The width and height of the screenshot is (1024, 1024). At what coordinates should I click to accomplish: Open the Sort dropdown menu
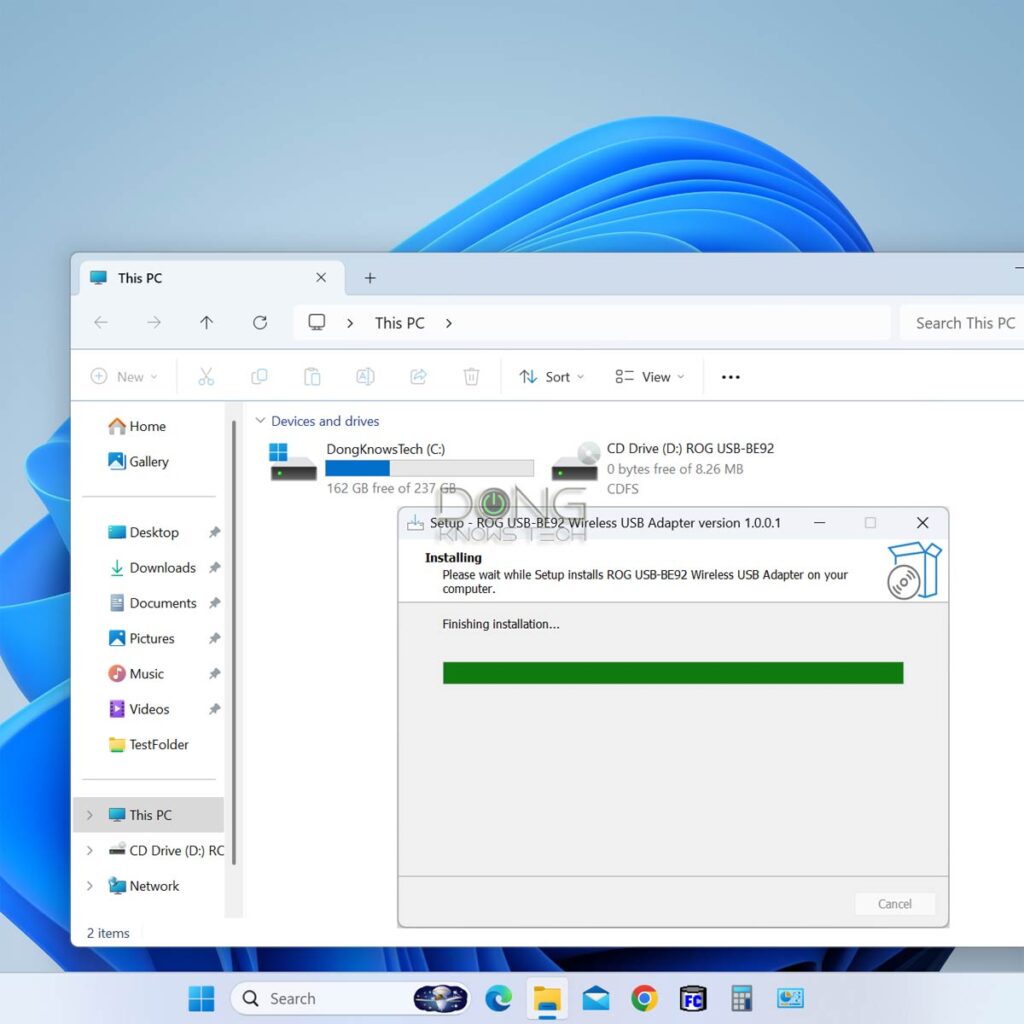click(x=552, y=377)
